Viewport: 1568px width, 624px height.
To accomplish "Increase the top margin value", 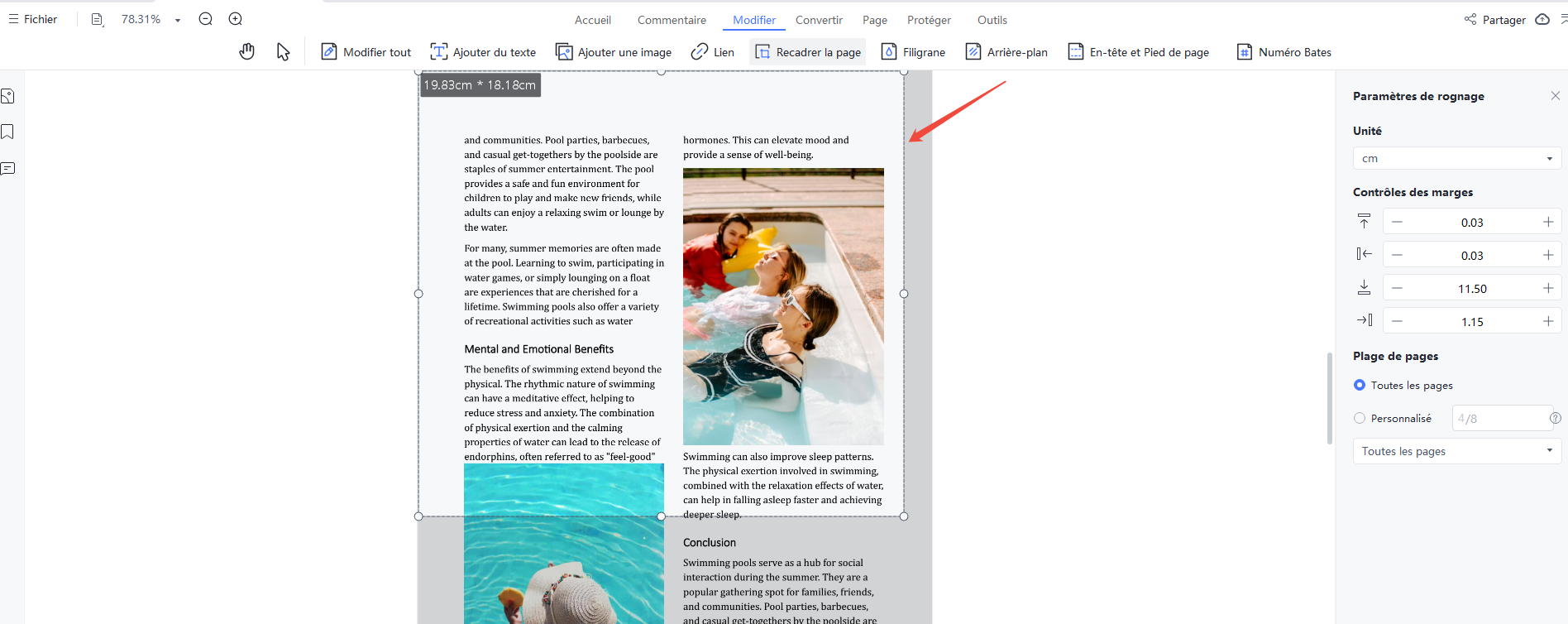I will pyautogui.click(x=1548, y=222).
